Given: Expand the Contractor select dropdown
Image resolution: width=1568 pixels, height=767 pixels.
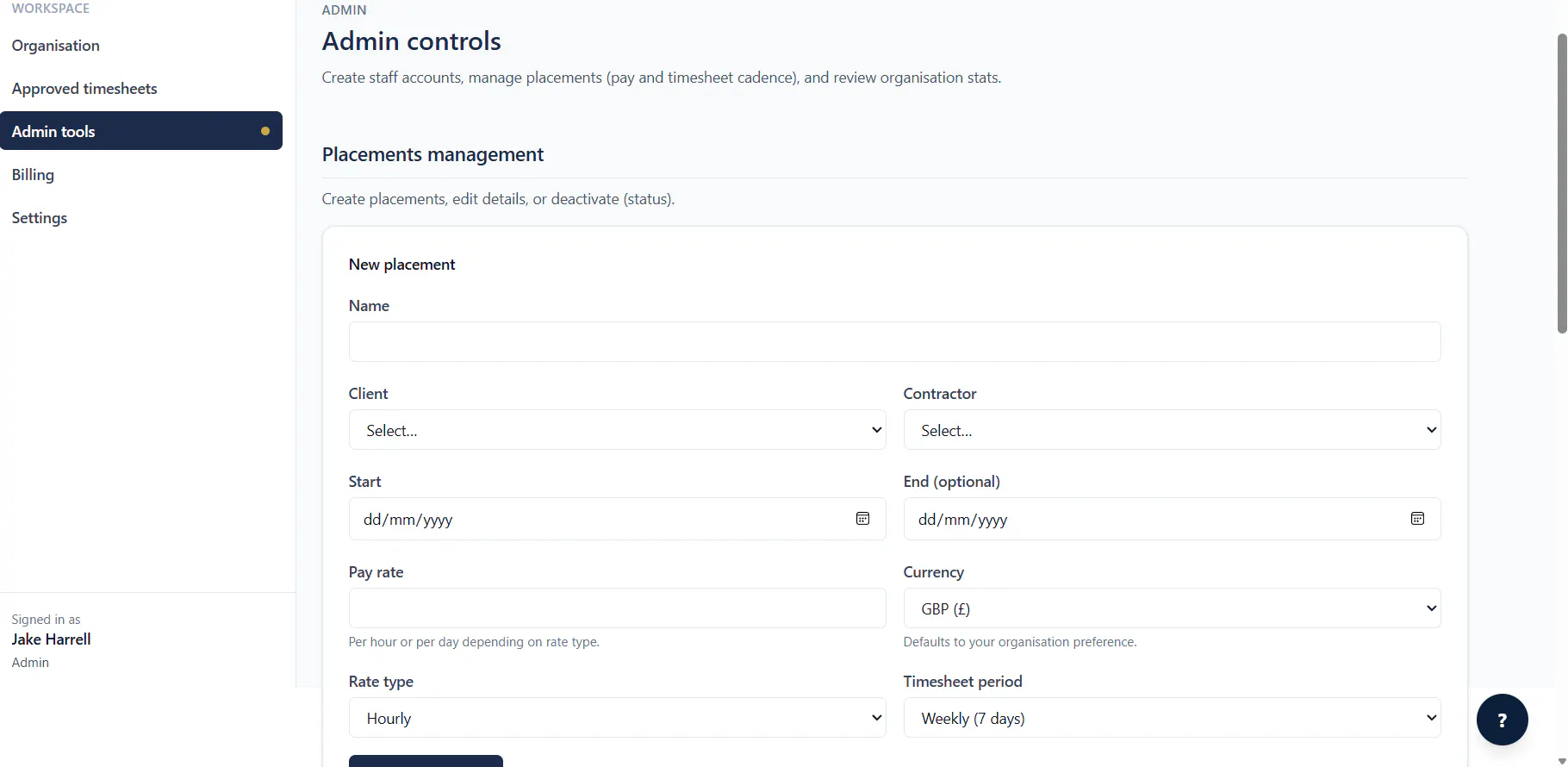Looking at the screenshot, I should (1172, 430).
